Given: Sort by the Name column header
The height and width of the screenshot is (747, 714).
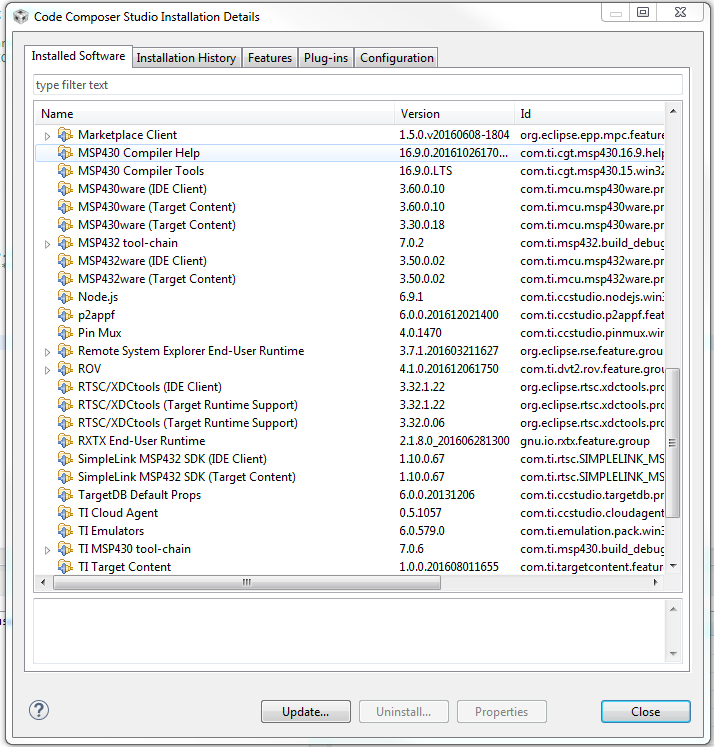Looking at the screenshot, I should point(215,114).
